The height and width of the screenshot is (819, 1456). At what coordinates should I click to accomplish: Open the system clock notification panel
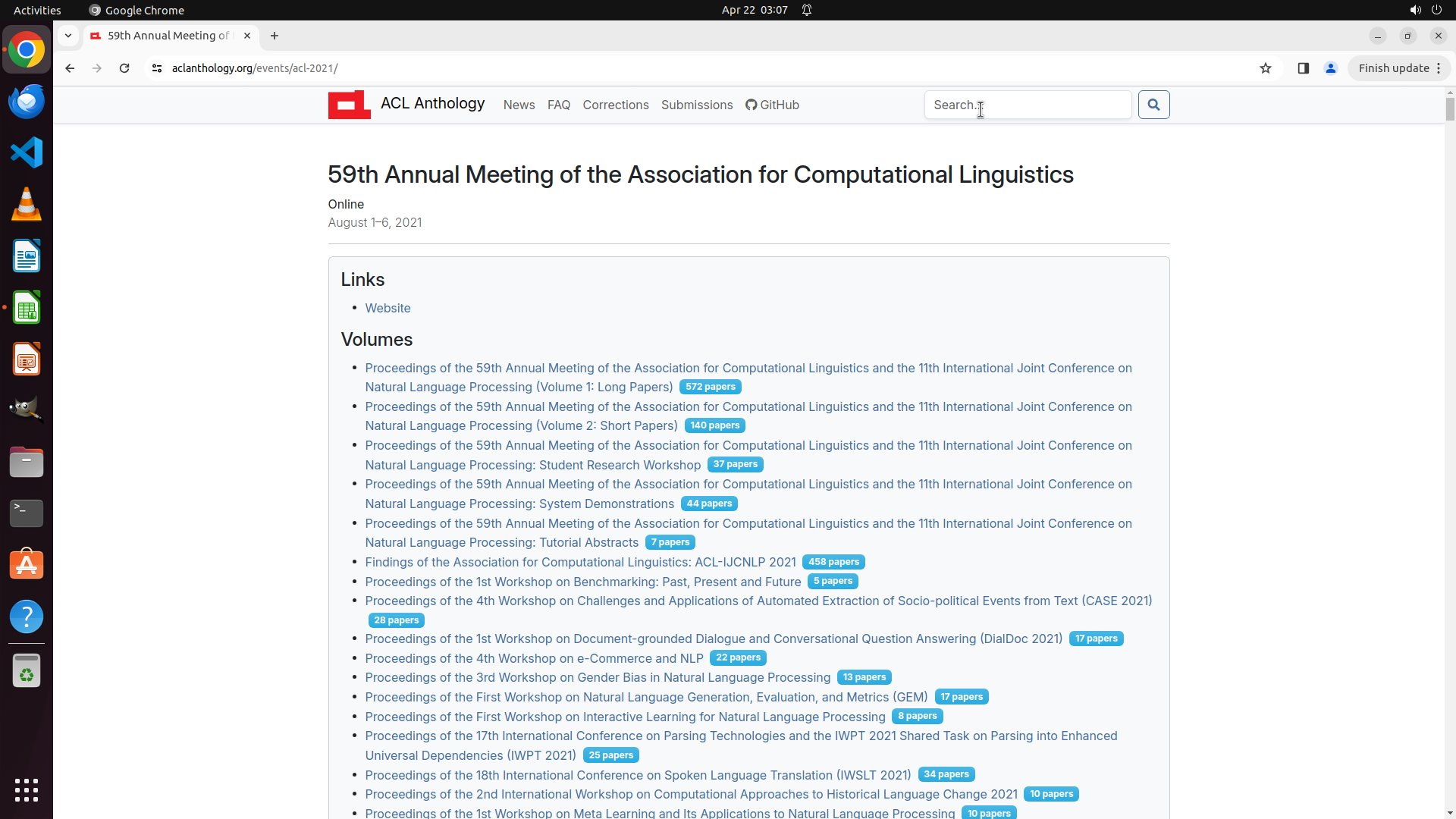click(x=754, y=10)
